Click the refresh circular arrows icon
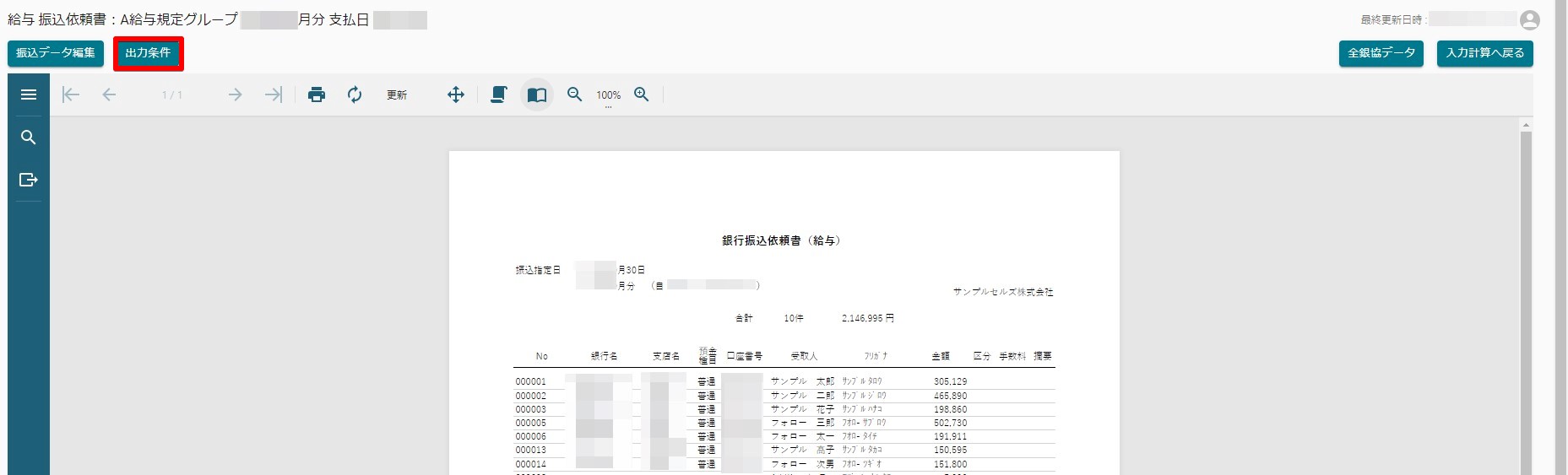Viewport: 1568px width, 475px height. [x=355, y=94]
